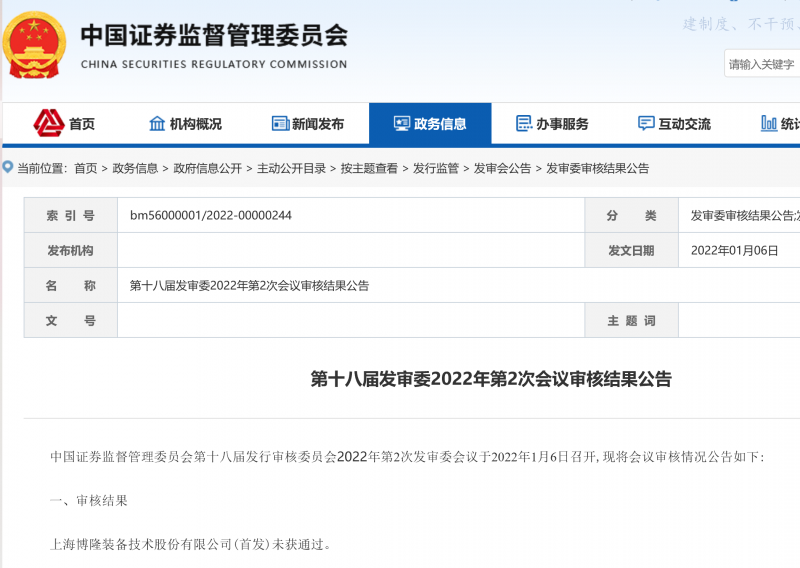Go to 主动公开目录 in breadcrumb
The width and height of the screenshot is (800, 568).
[291, 168]
